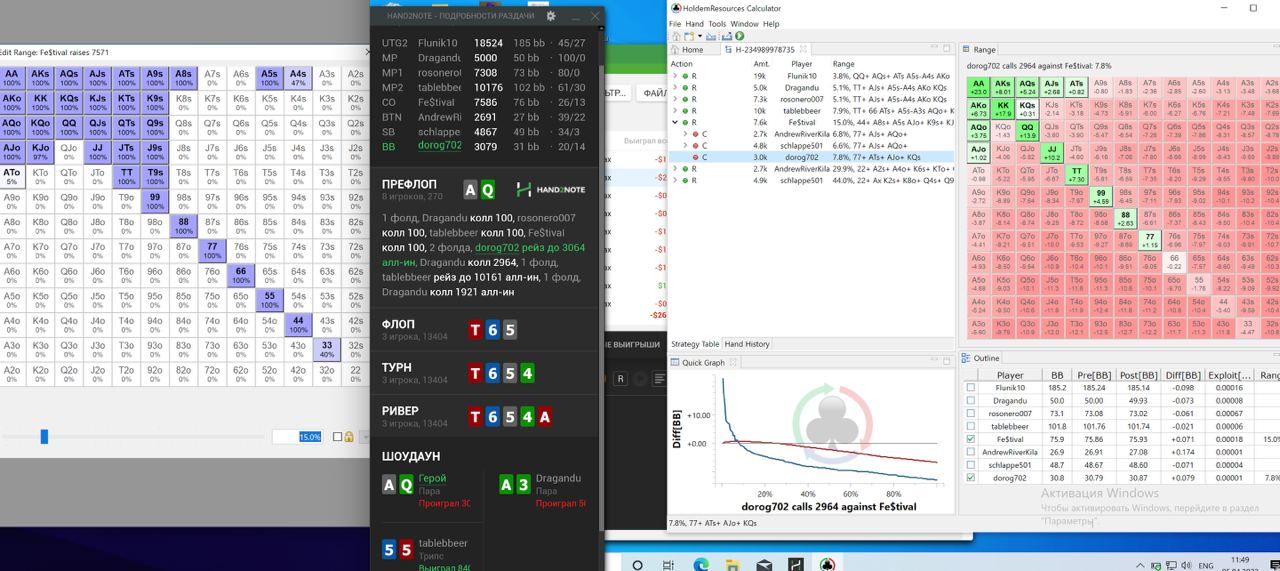The width and height of the screenshot is (1280, 571).
Task: Click the speaker volume icon in system tray
Action: coord(1186,565)
